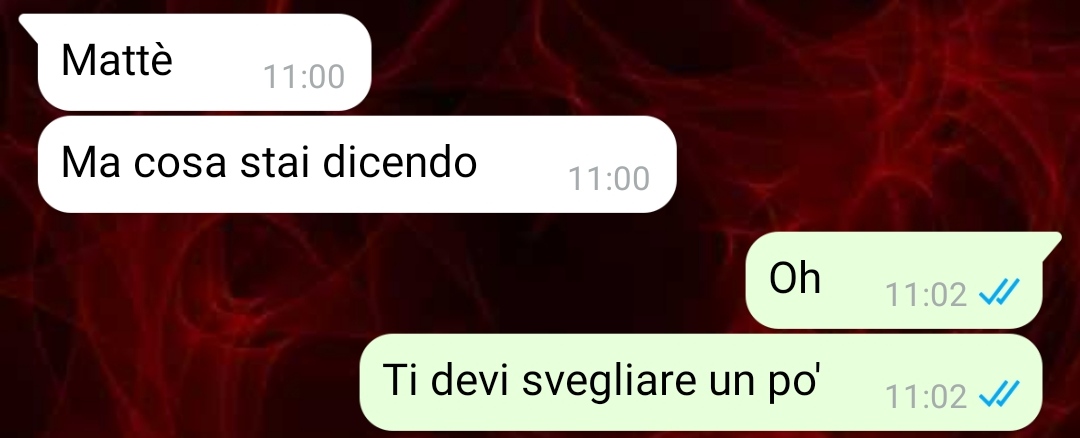The height and width of the screenshot is (438, 1080).
Task: Click the 'Ma cosa stai dicendo' message
Action: coord(357,164)
